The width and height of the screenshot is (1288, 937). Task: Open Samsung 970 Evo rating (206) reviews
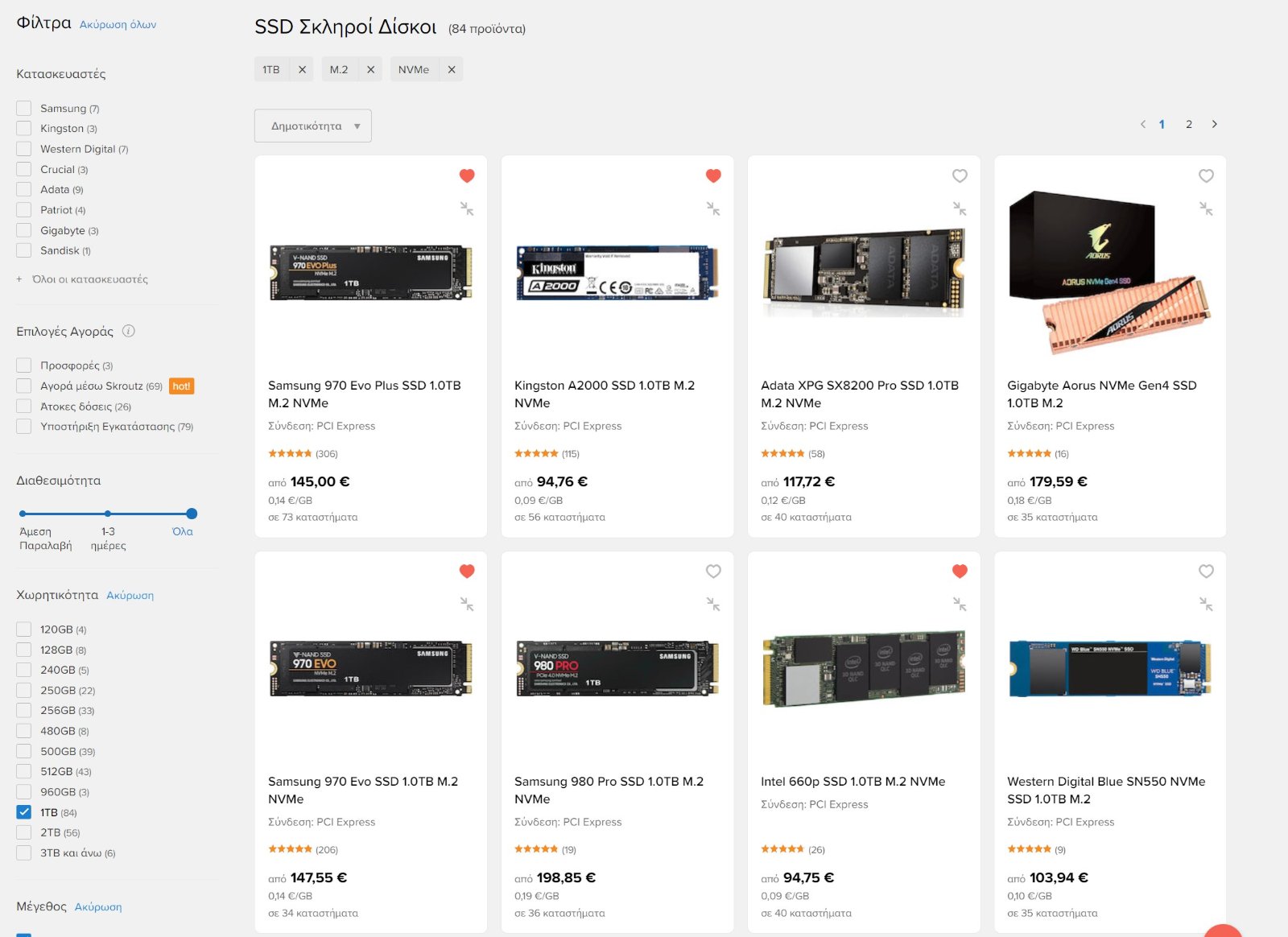[x=303, y=849]
